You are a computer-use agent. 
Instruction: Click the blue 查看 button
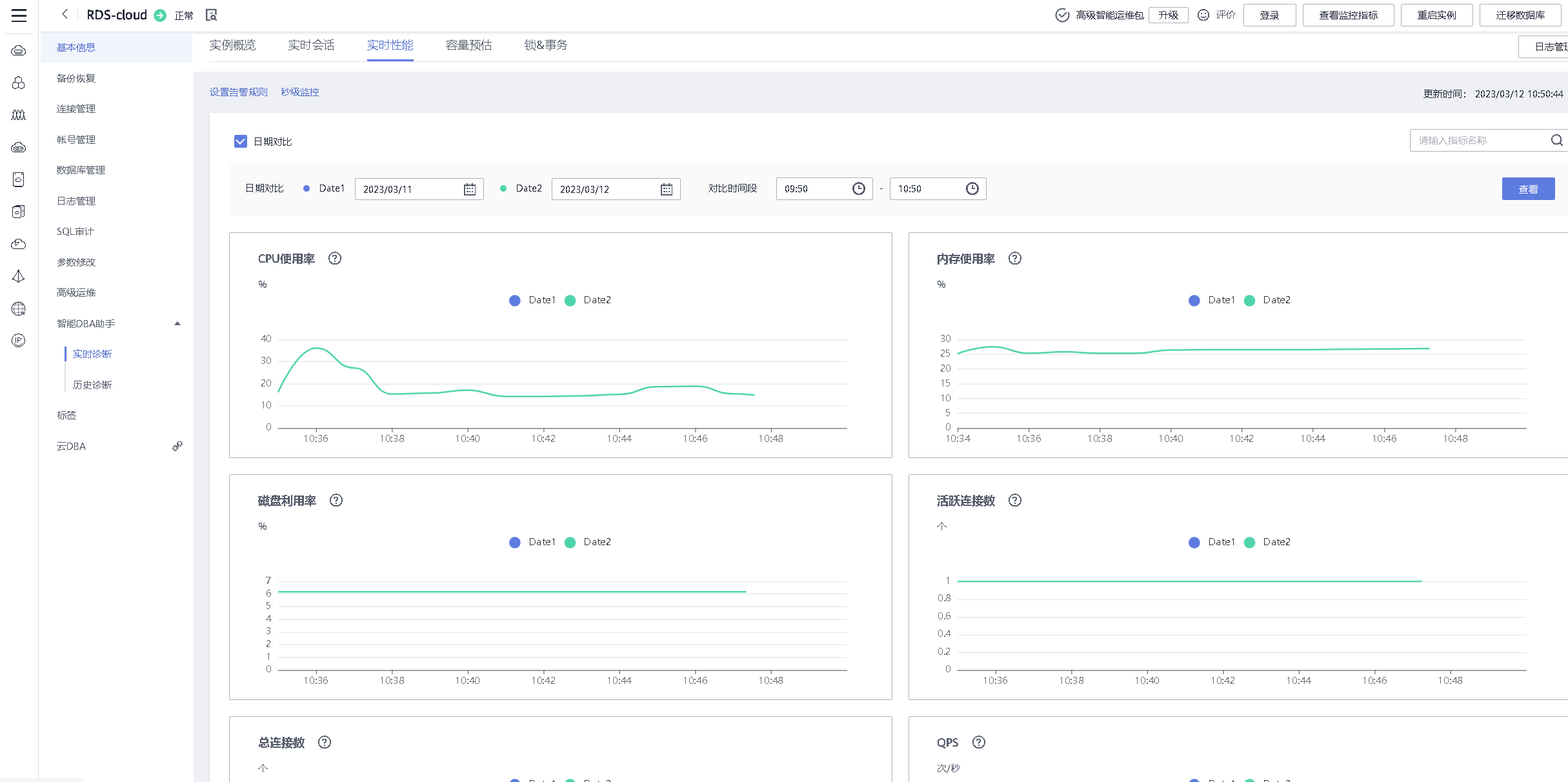coord(1527,189)
